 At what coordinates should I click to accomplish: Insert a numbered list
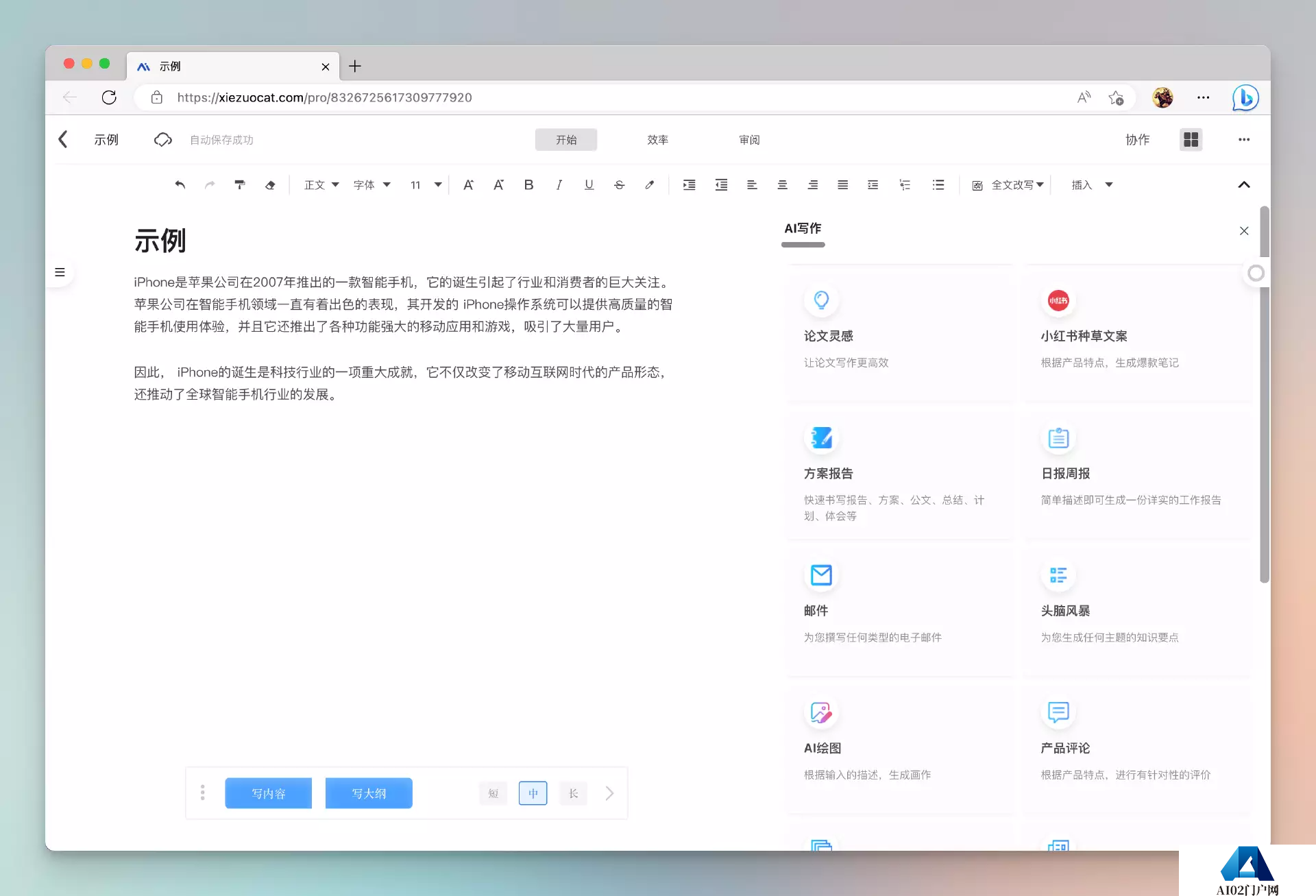pos(905,184)
